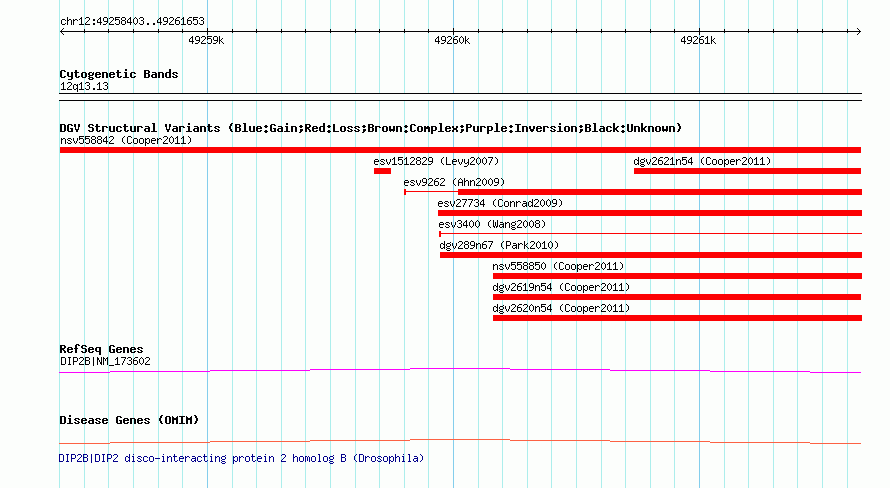890x488 pixels.
Task: Click the short esv1512829 red bar
Action: click(x=382, y=171)
